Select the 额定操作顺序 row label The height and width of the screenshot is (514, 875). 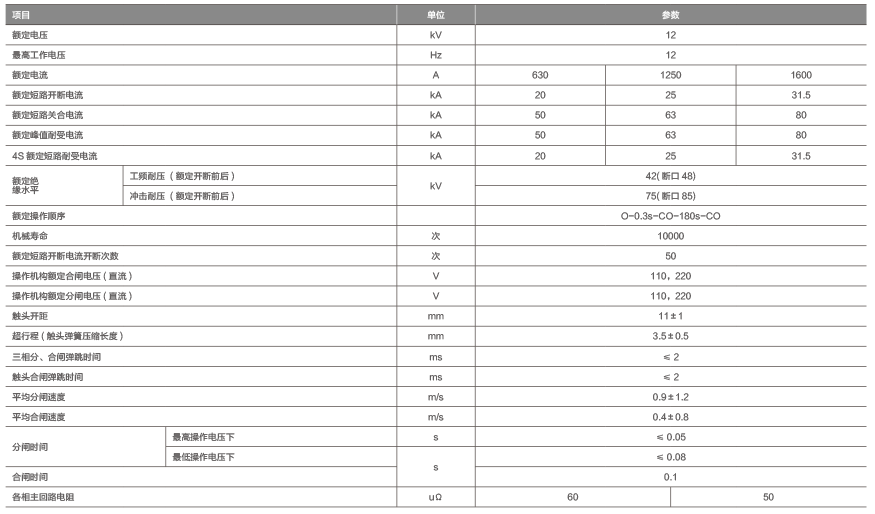39,217
